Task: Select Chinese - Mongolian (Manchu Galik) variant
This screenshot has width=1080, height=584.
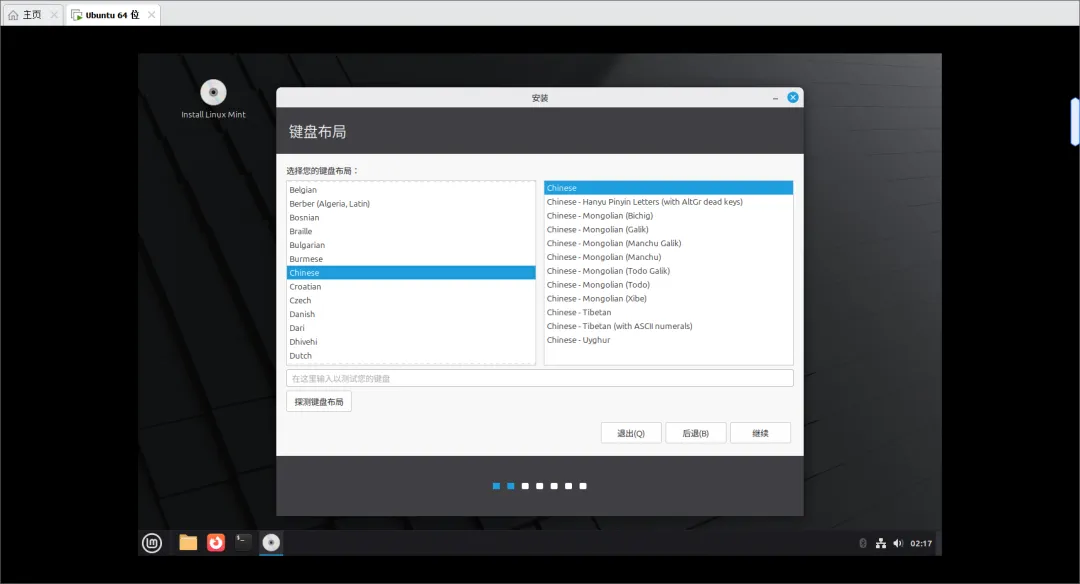Action: pyautogui.click(x=668, y=243)
